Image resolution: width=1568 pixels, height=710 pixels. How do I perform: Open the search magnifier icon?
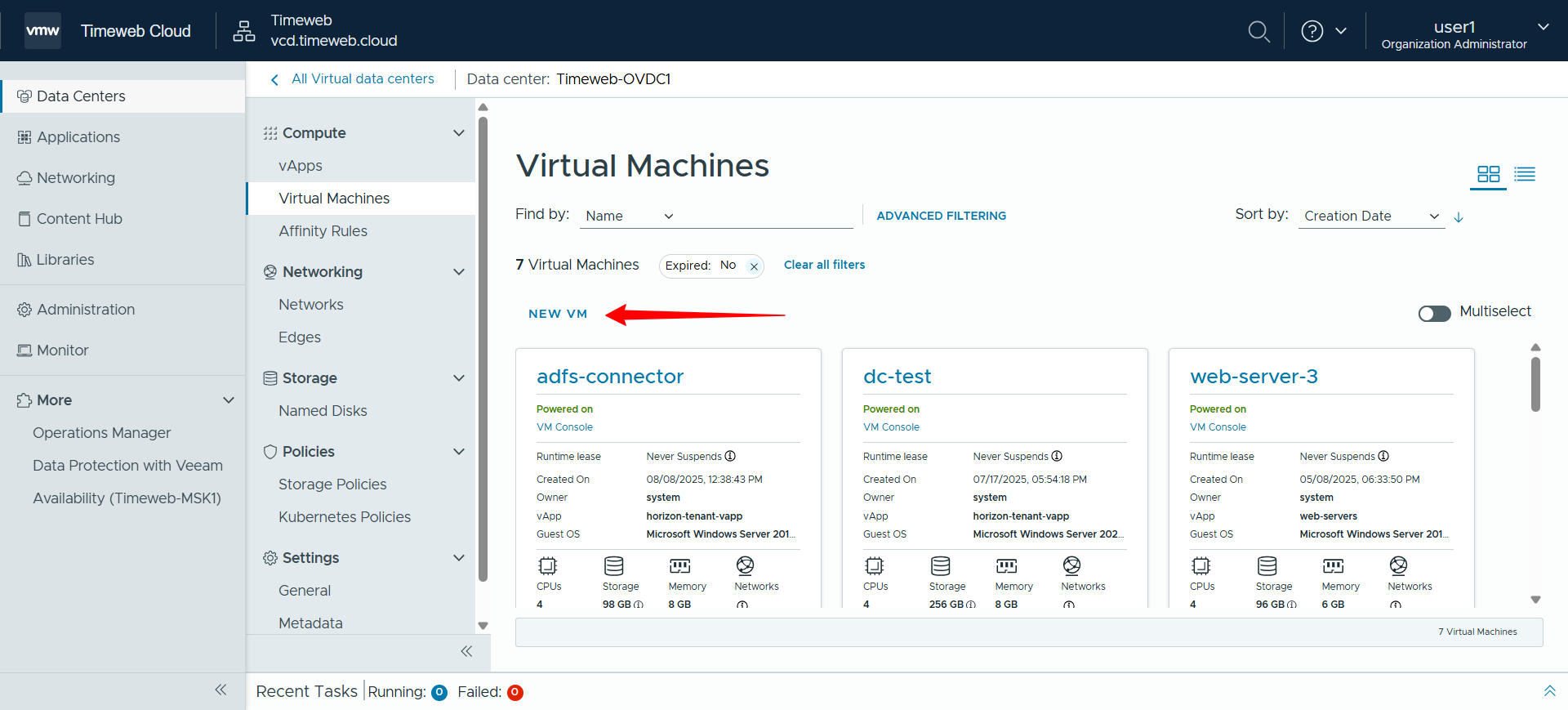(1258, 32)
